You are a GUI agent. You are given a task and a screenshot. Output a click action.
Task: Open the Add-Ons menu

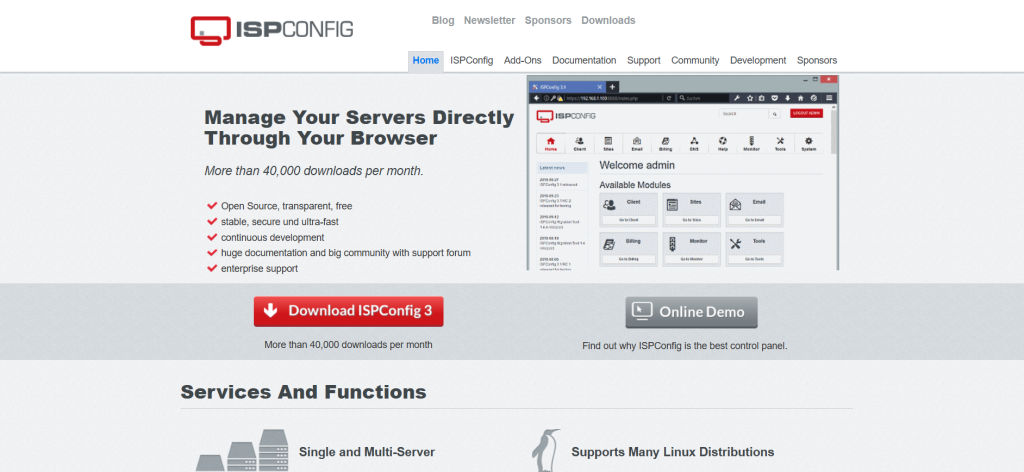(522, 60)
